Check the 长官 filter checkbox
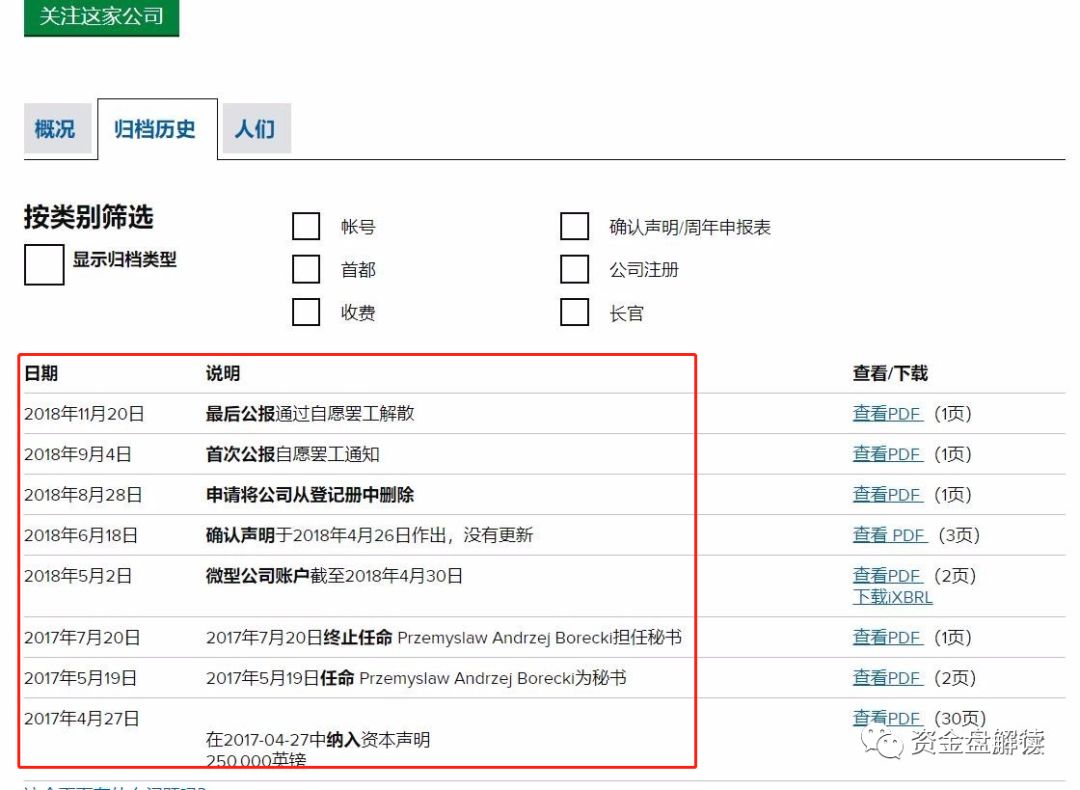1080x790 pixels. coord(575,313)
